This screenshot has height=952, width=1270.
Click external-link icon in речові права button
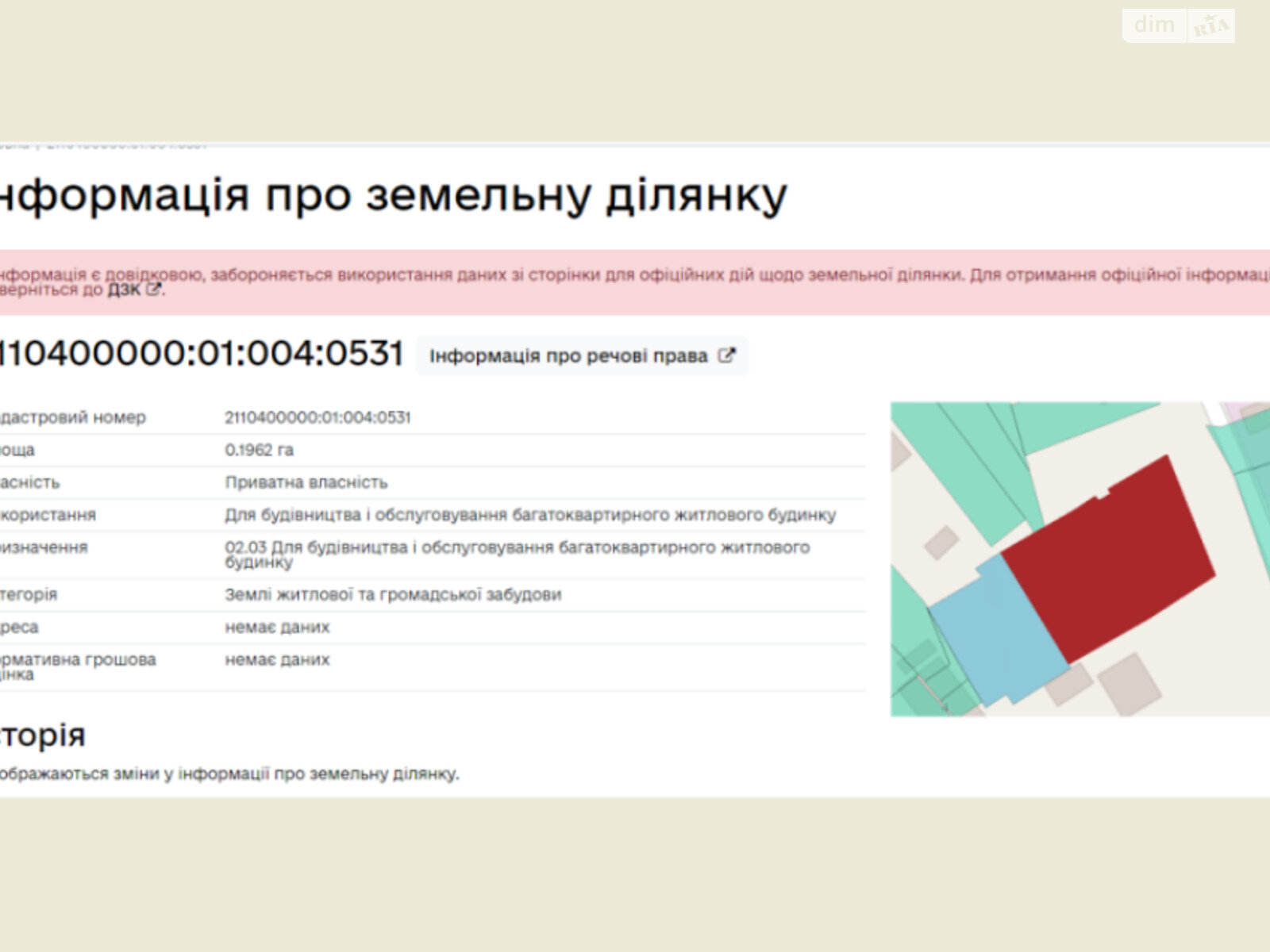click(x=725, y=356)
